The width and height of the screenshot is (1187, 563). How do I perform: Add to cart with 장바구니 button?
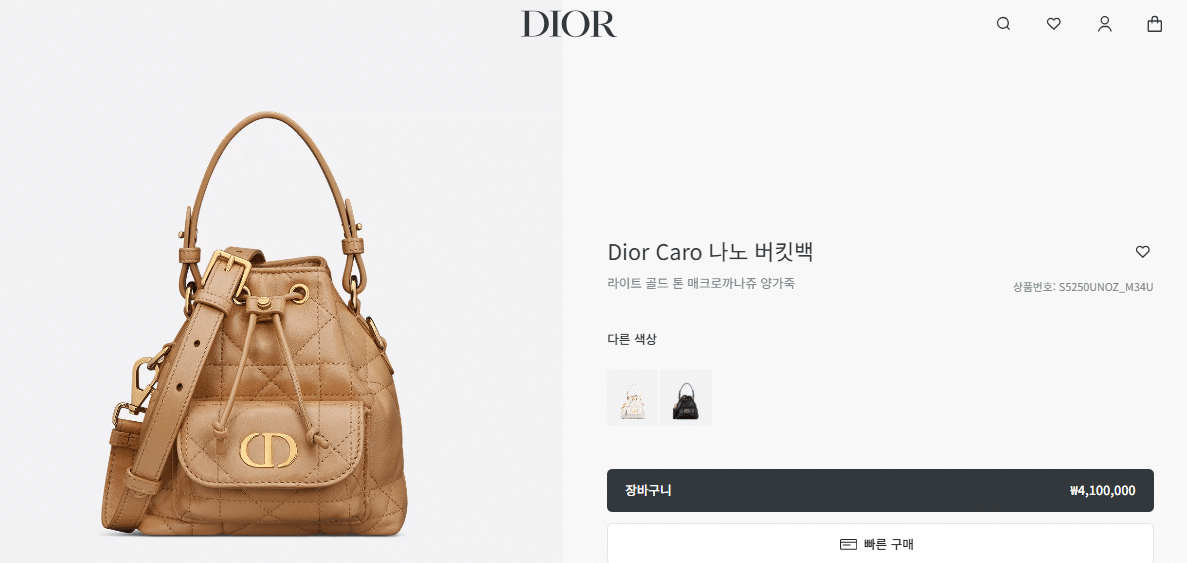880,490
